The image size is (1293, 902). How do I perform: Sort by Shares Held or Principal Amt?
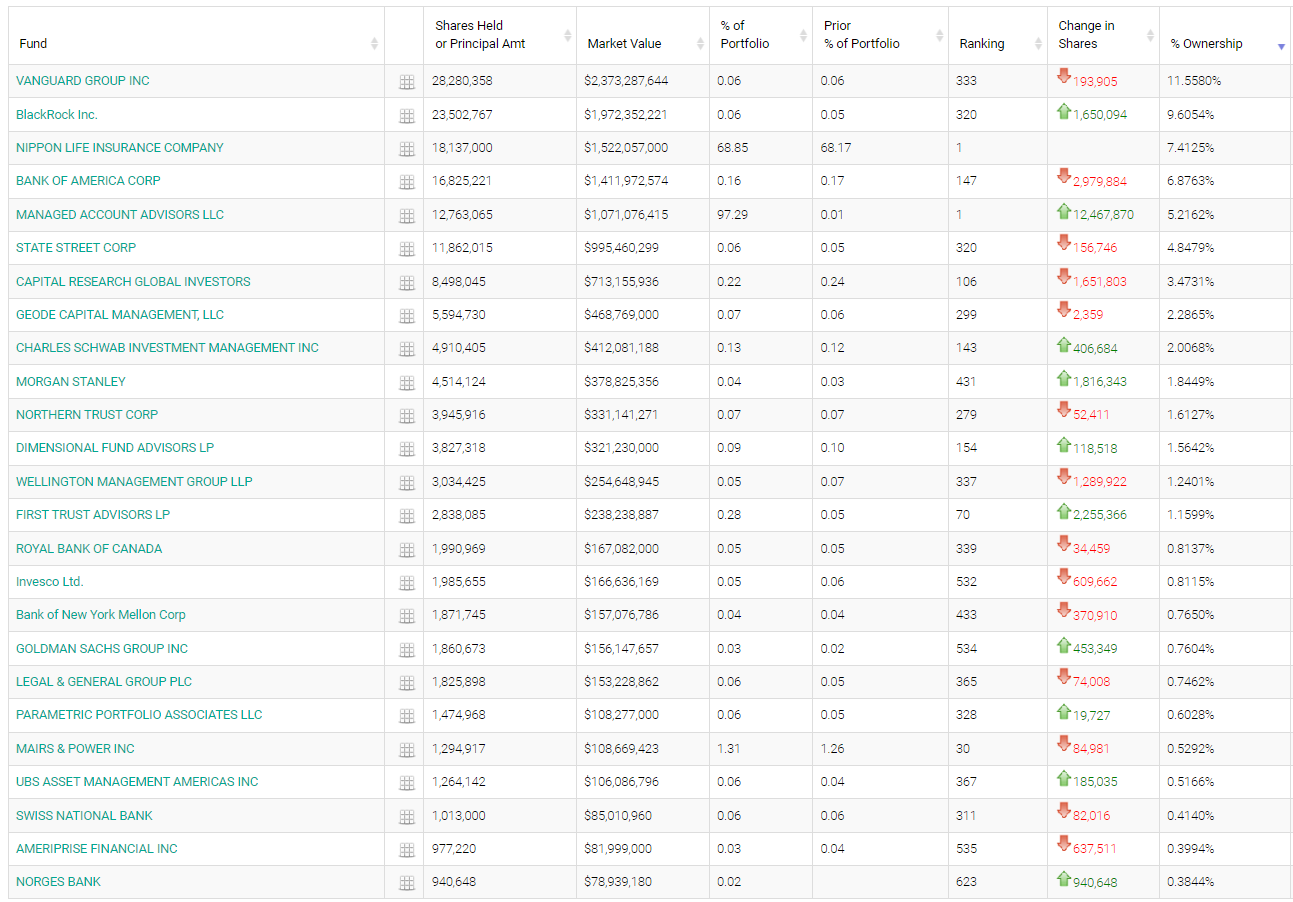pos(500,36)
